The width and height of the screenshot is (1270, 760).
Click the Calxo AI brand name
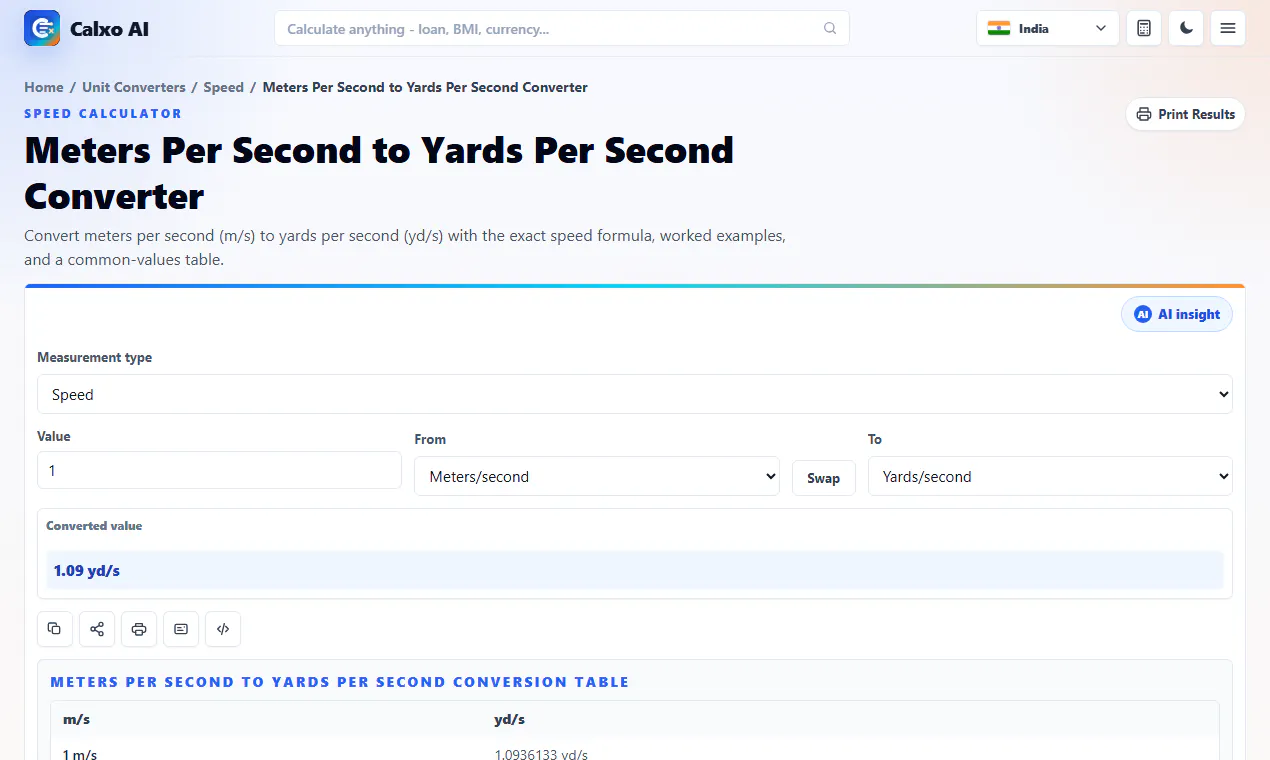click(x=109, y=29)
